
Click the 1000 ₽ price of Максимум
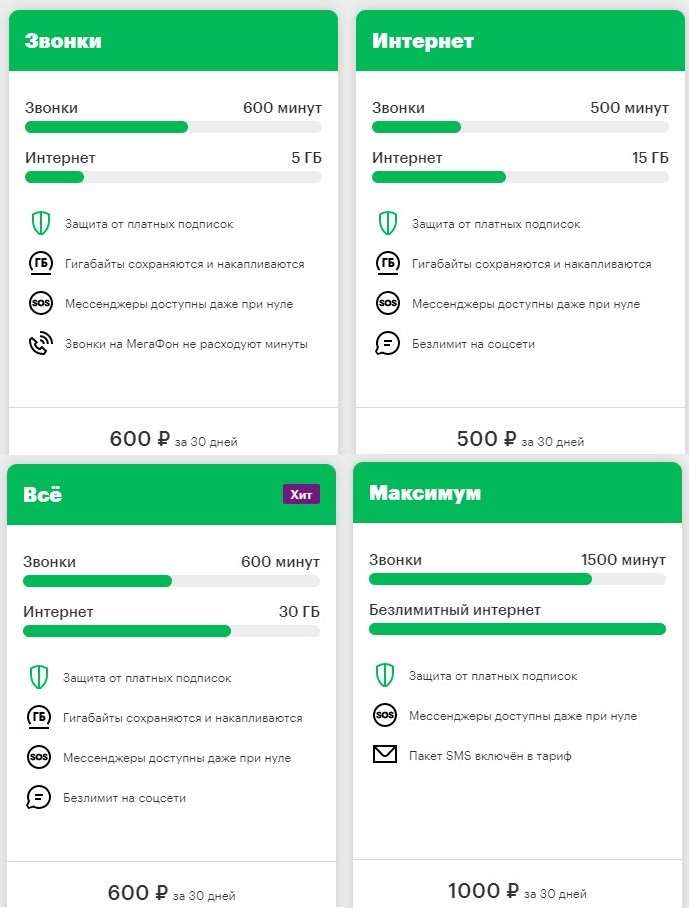[x=483, y=891]
